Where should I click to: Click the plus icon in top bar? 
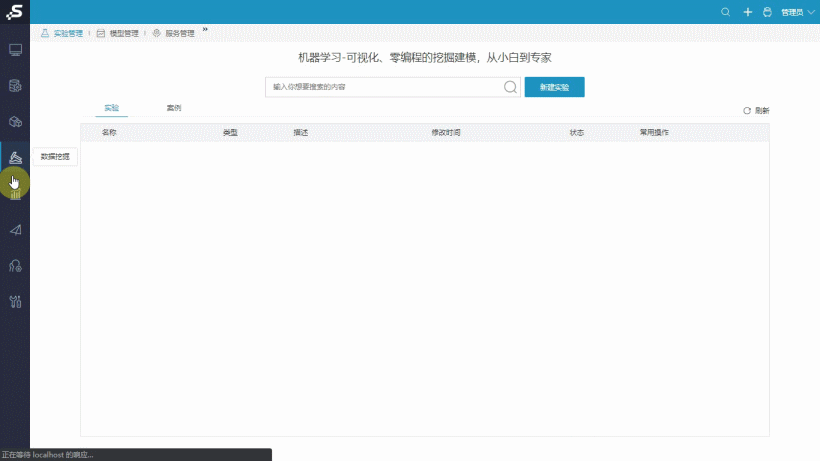pos(747,12)
